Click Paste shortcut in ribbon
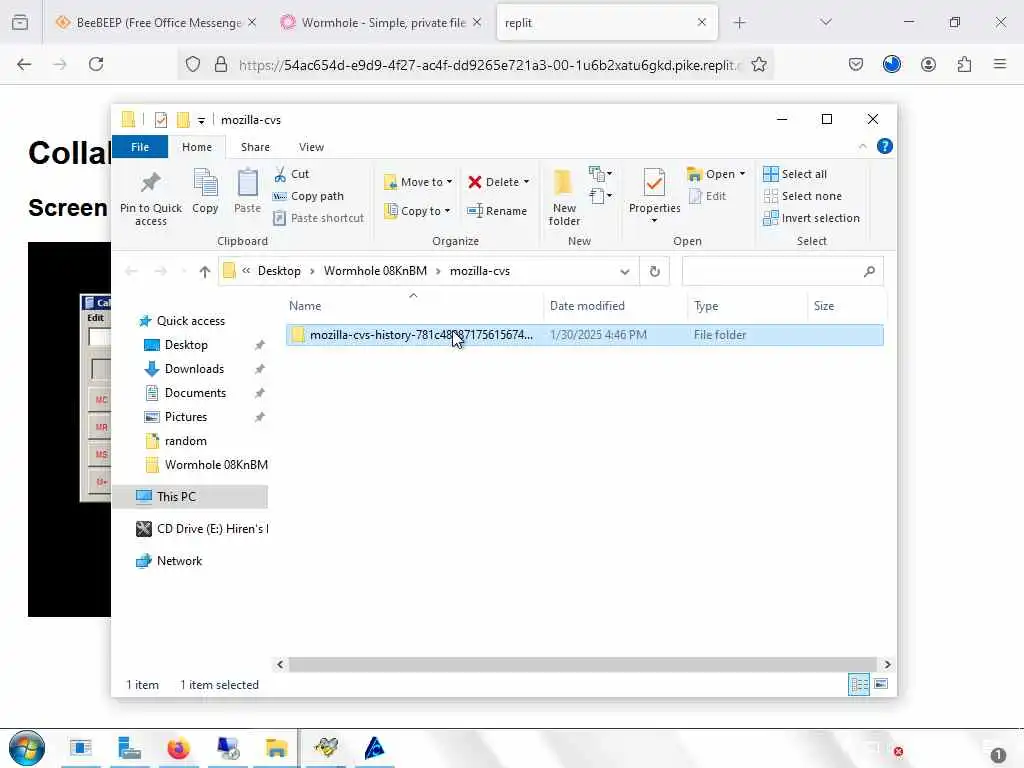1024x768 pixels. 318,218
